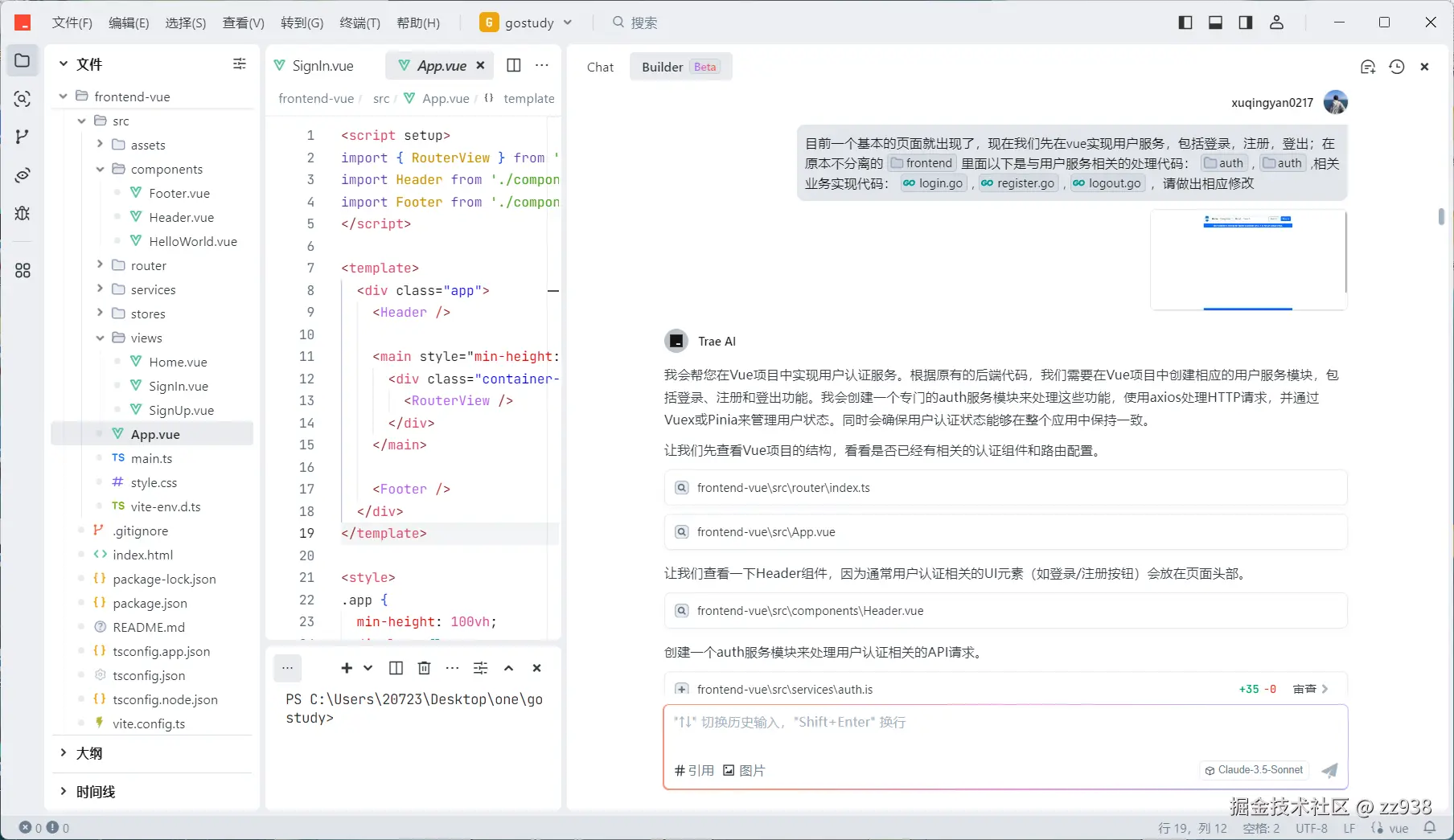Collapse the frontend-vue root folder
The height and width of the screenshot is (840, 1454).
64,96
